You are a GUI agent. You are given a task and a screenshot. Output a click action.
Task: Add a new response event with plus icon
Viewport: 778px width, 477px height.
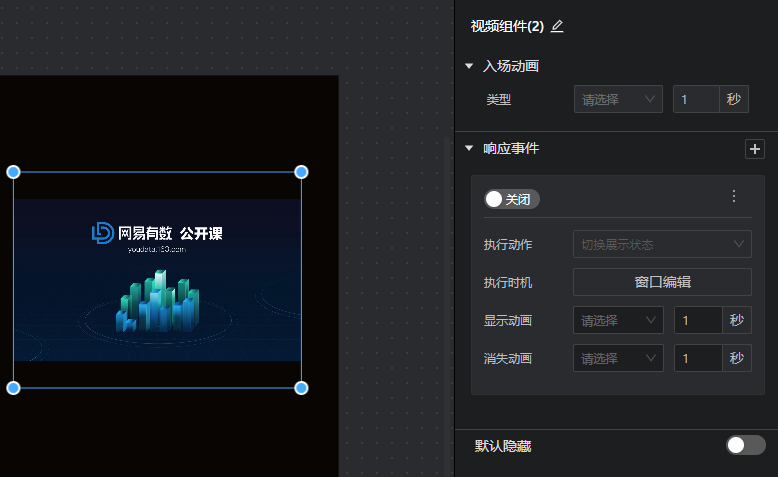coord(755,149)
